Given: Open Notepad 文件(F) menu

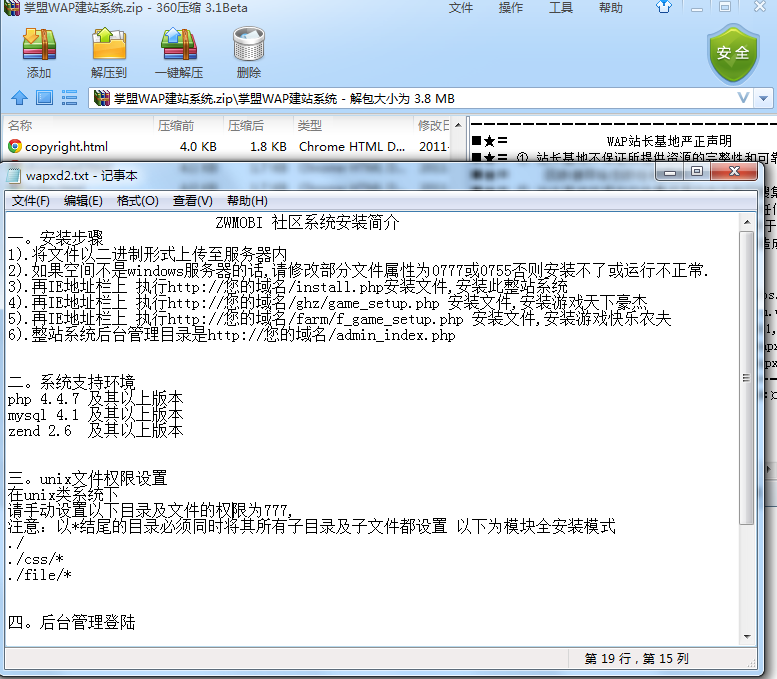Looking at the screenshot, I should pos(31,201).
